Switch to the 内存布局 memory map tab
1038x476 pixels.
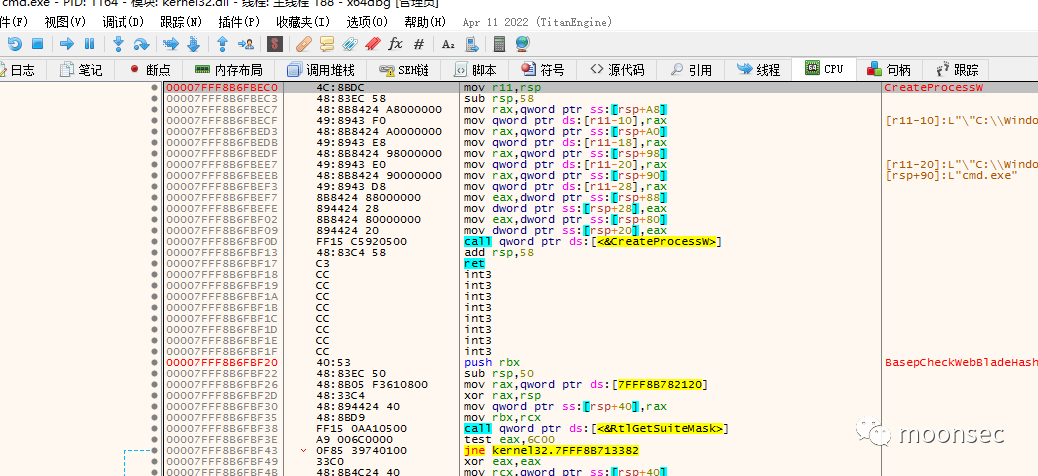(x=228, y=70)
